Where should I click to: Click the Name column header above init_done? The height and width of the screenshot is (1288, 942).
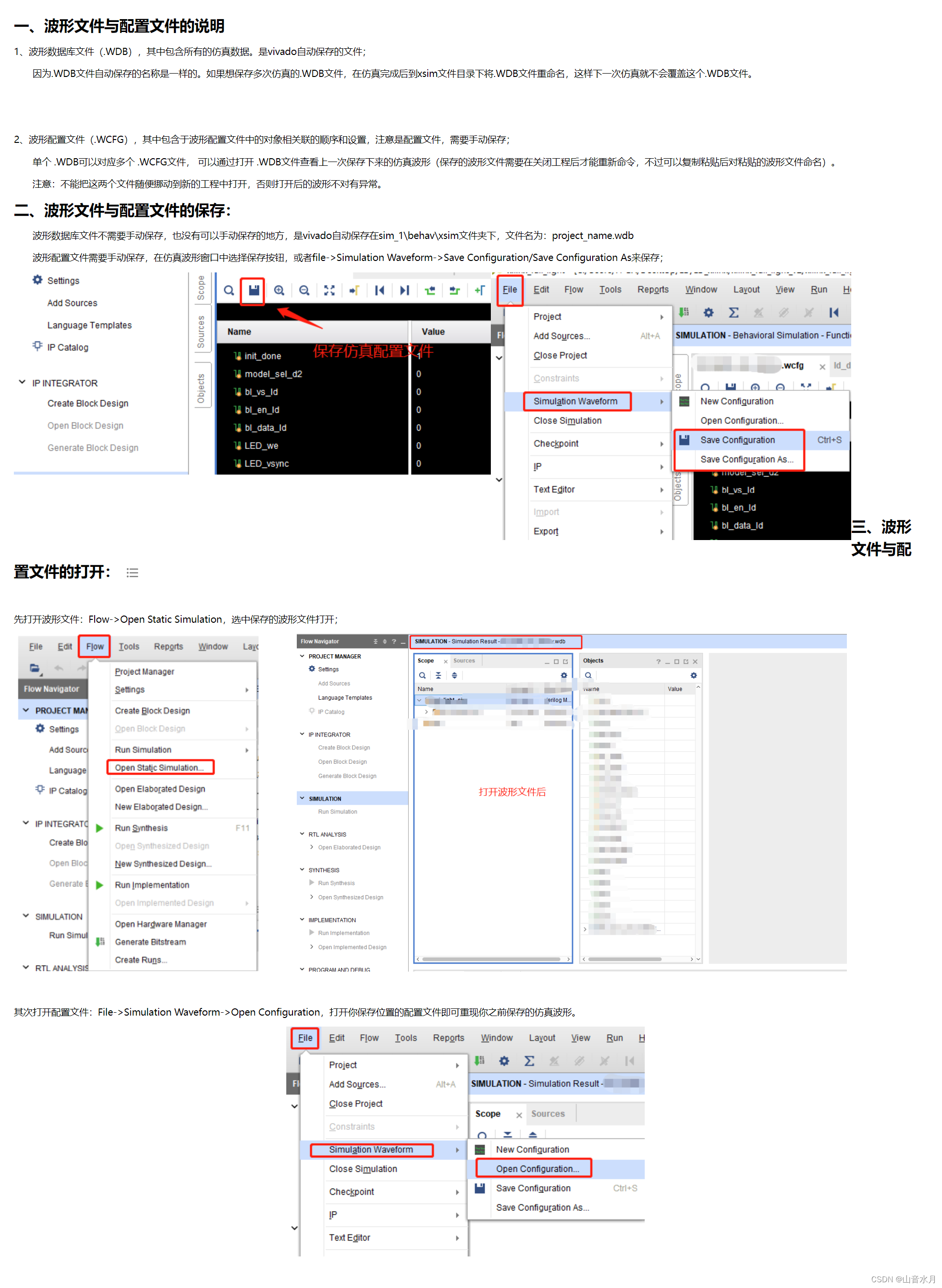tap(313, 331)
